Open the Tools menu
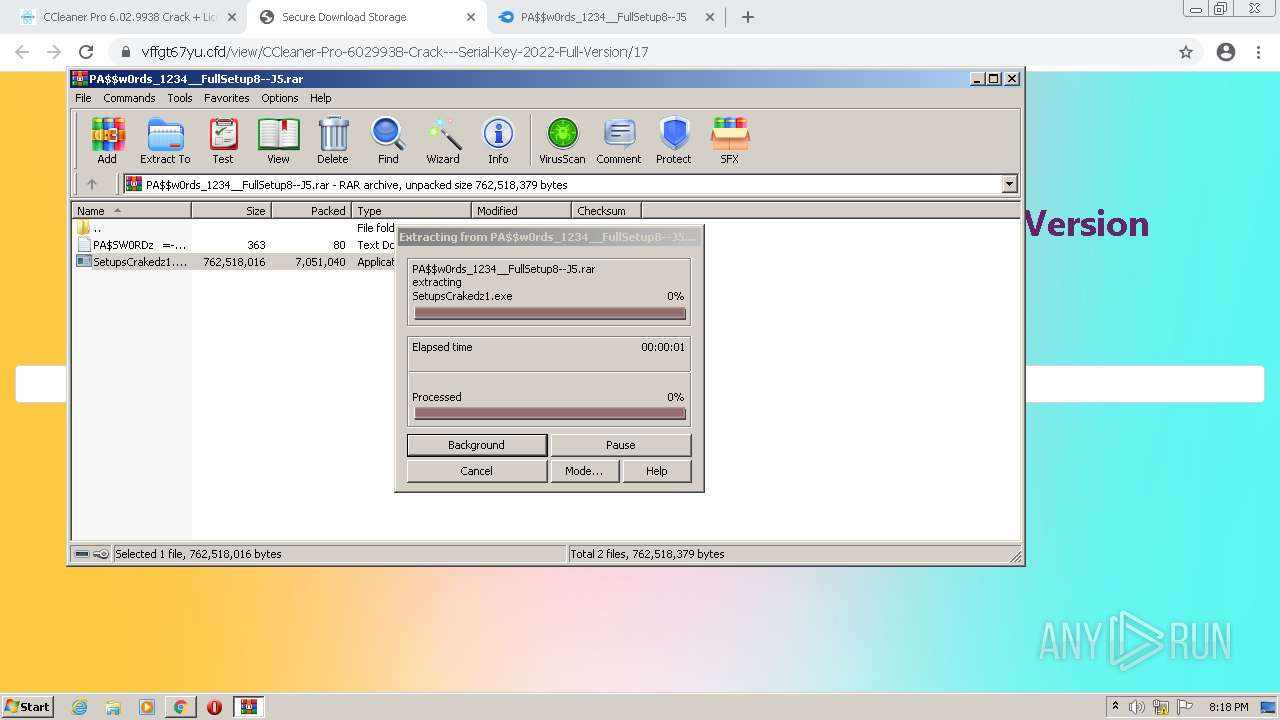1280x720 pixels. point(180,98)
